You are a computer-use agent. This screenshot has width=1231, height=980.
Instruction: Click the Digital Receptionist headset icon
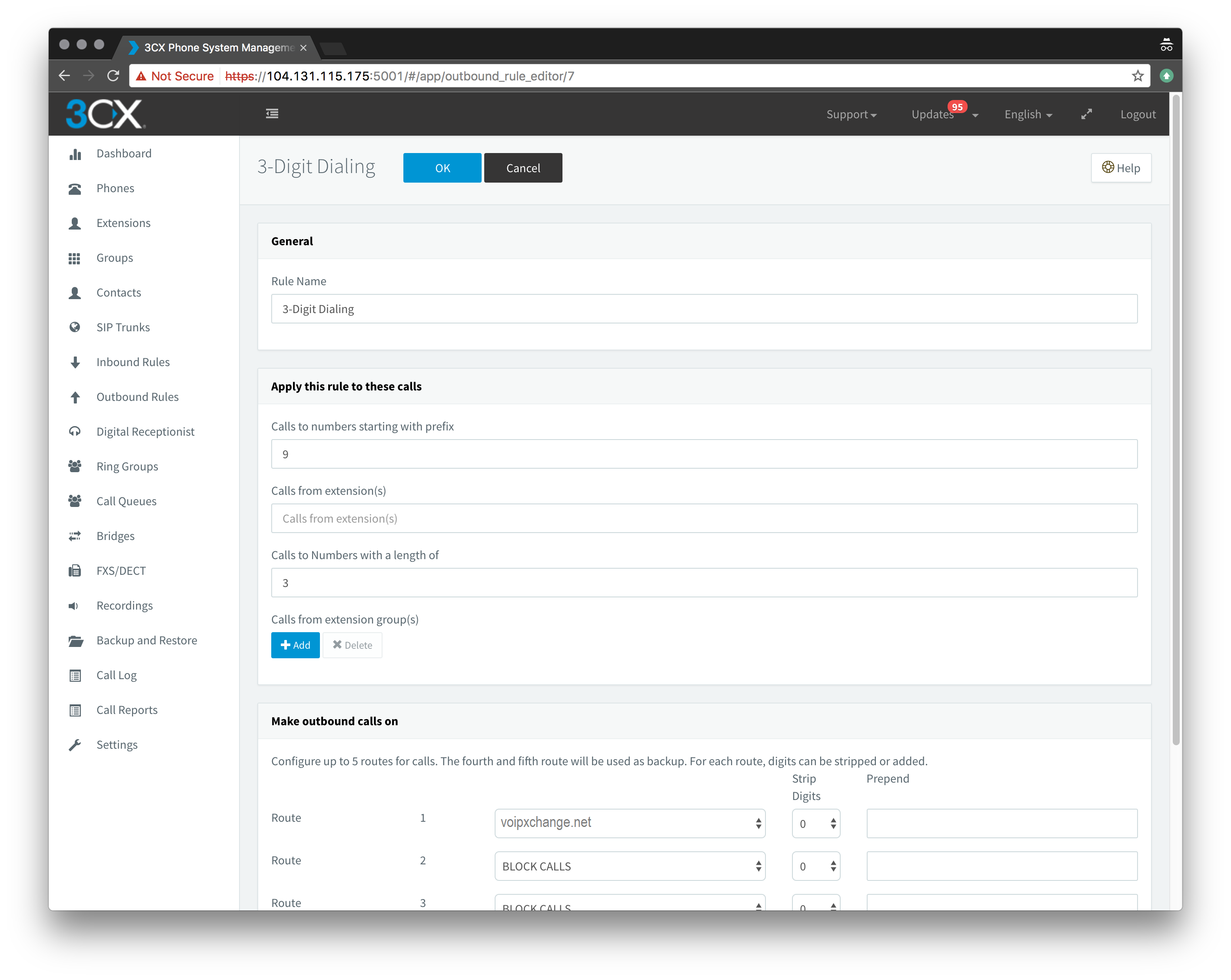75,432
